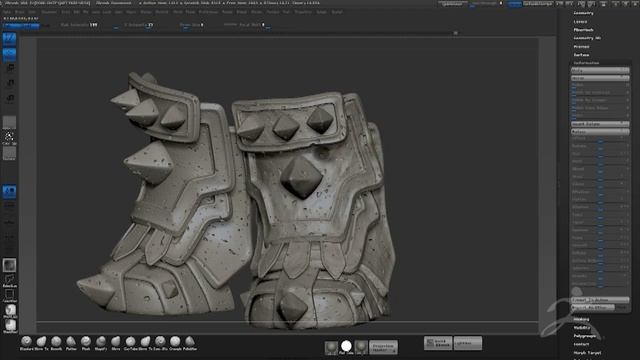This screenshot has height=360, width=640.
Task: Click the Projection Master button
Action: (383, 347)
